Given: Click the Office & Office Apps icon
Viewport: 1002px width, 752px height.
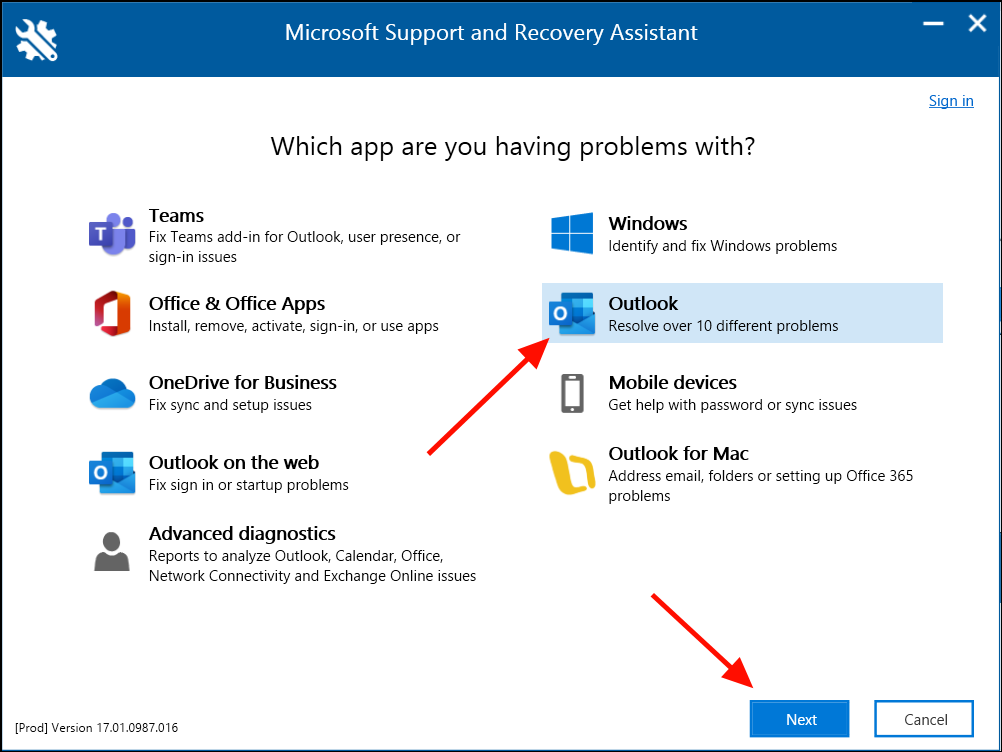Looking at the screenshot, I should (112, 313).
